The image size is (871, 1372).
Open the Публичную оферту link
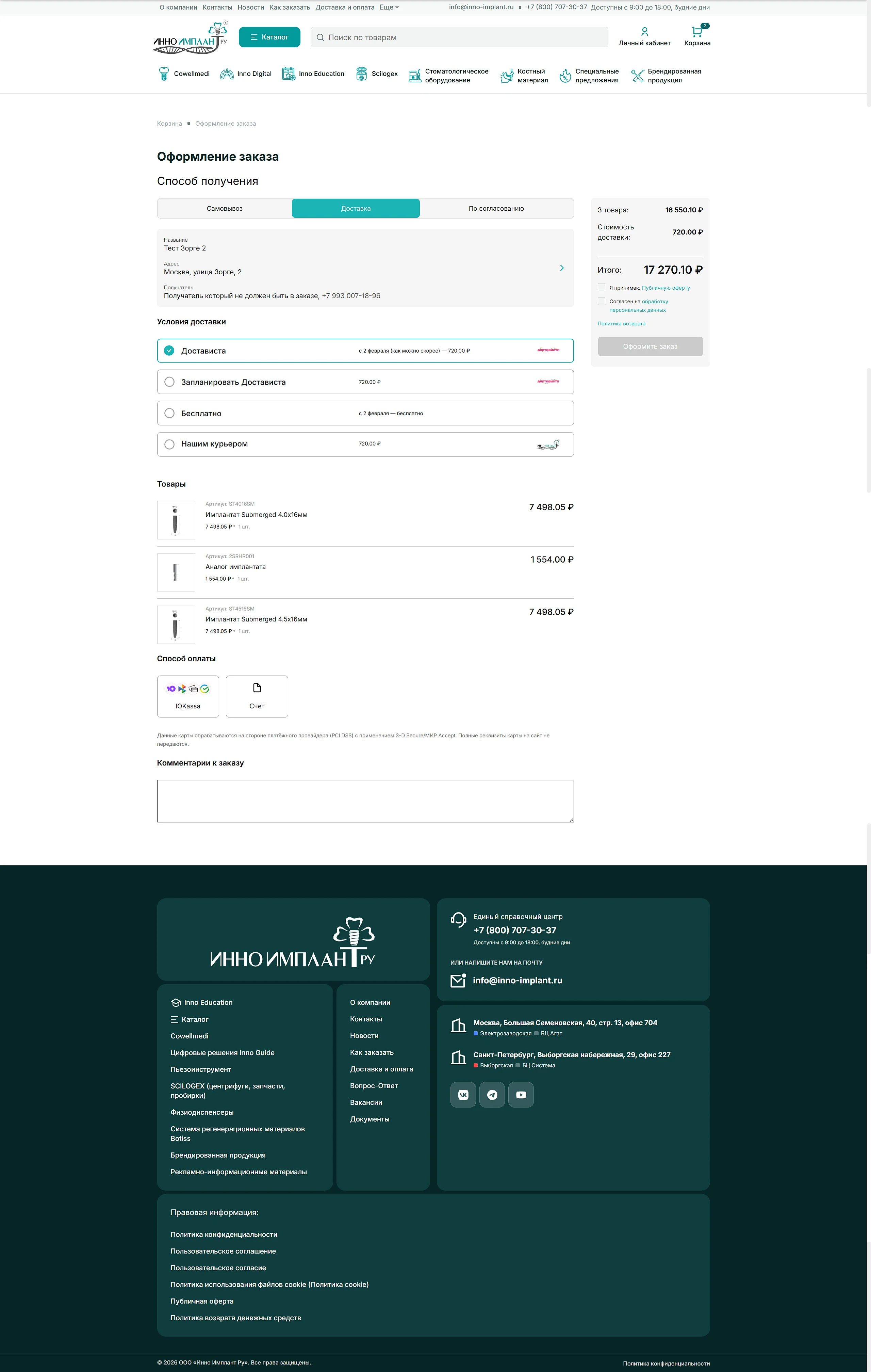tap(666, 288)
